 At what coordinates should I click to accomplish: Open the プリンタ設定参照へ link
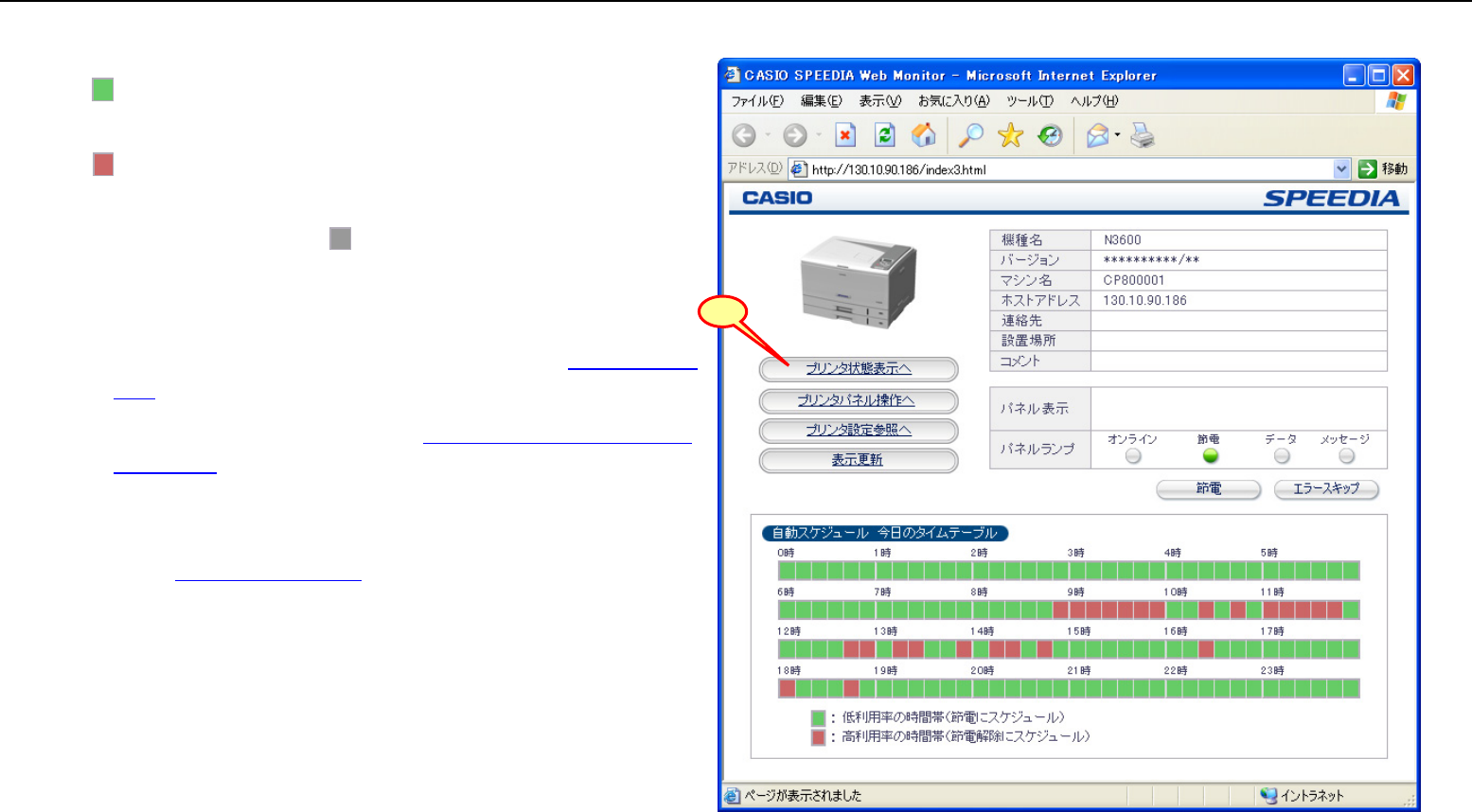point(859,430)
